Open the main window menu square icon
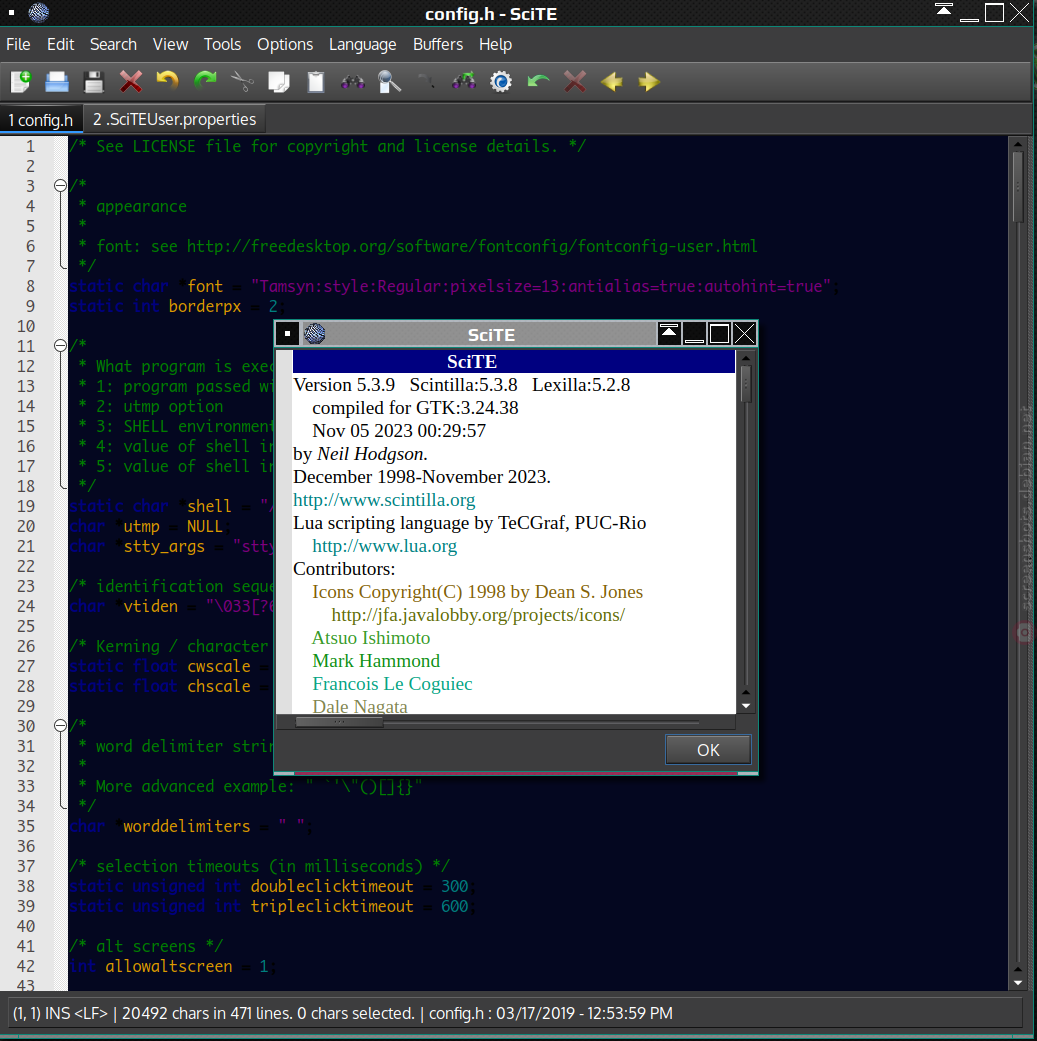 coord(11,13)
